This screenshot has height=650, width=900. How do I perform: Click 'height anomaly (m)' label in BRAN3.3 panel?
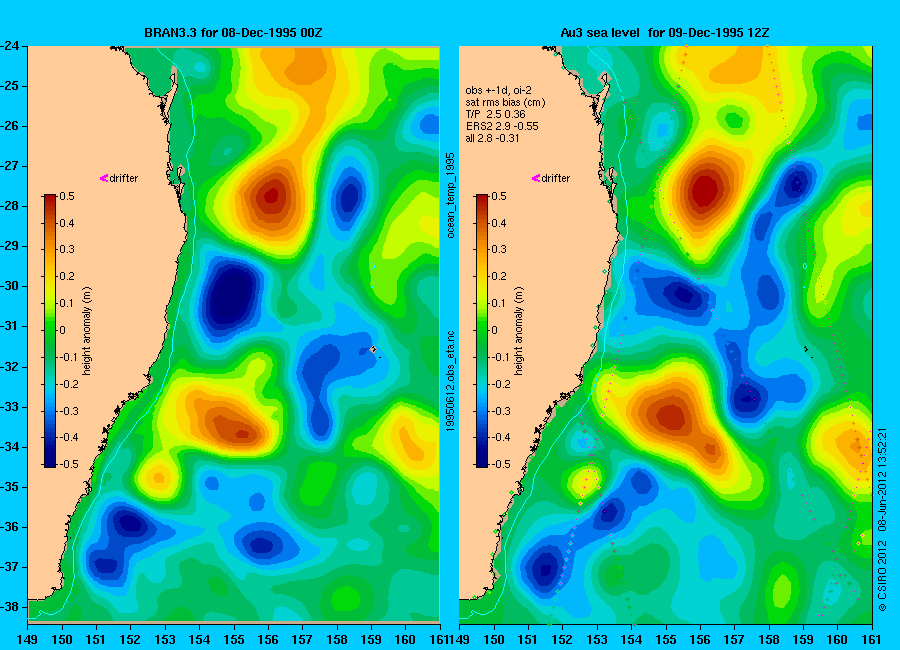pyautogui.click(x=87, y=331)
